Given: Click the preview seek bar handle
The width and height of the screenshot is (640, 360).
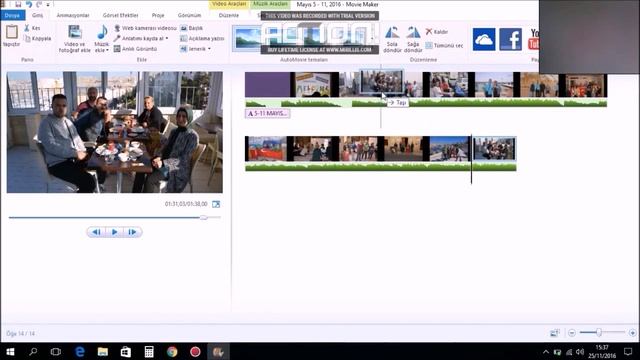Looking at the screenshot, I should [x=204, y=218].
